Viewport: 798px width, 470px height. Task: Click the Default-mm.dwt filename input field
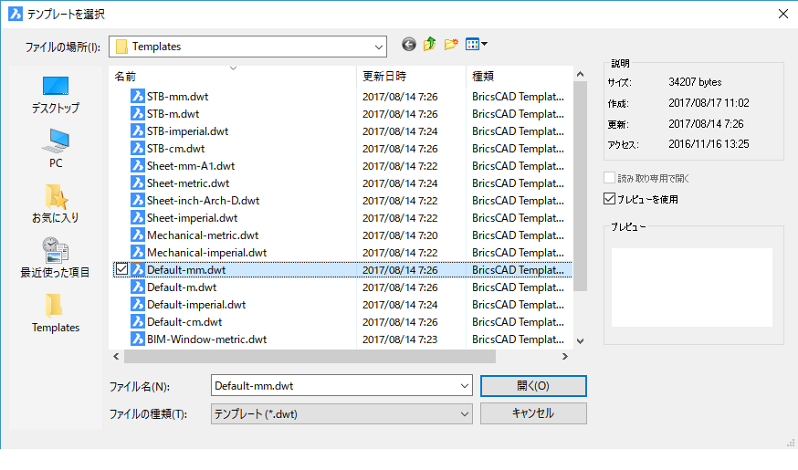(x=341, y=386)
